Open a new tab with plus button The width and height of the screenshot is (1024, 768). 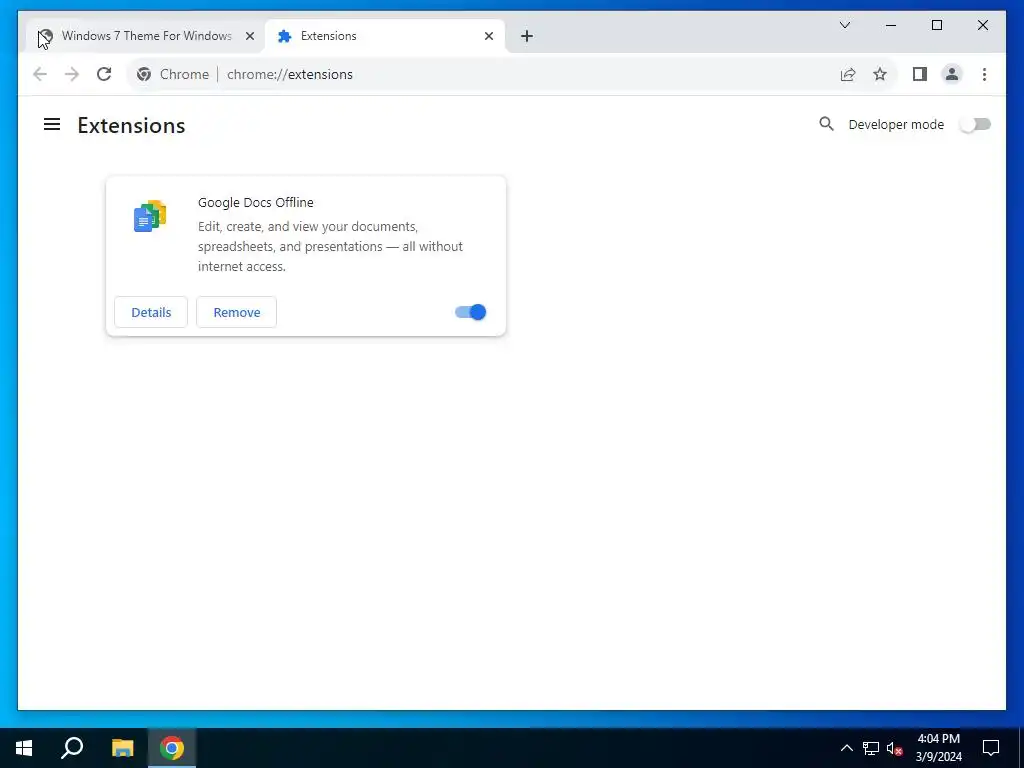coord(527,36)
